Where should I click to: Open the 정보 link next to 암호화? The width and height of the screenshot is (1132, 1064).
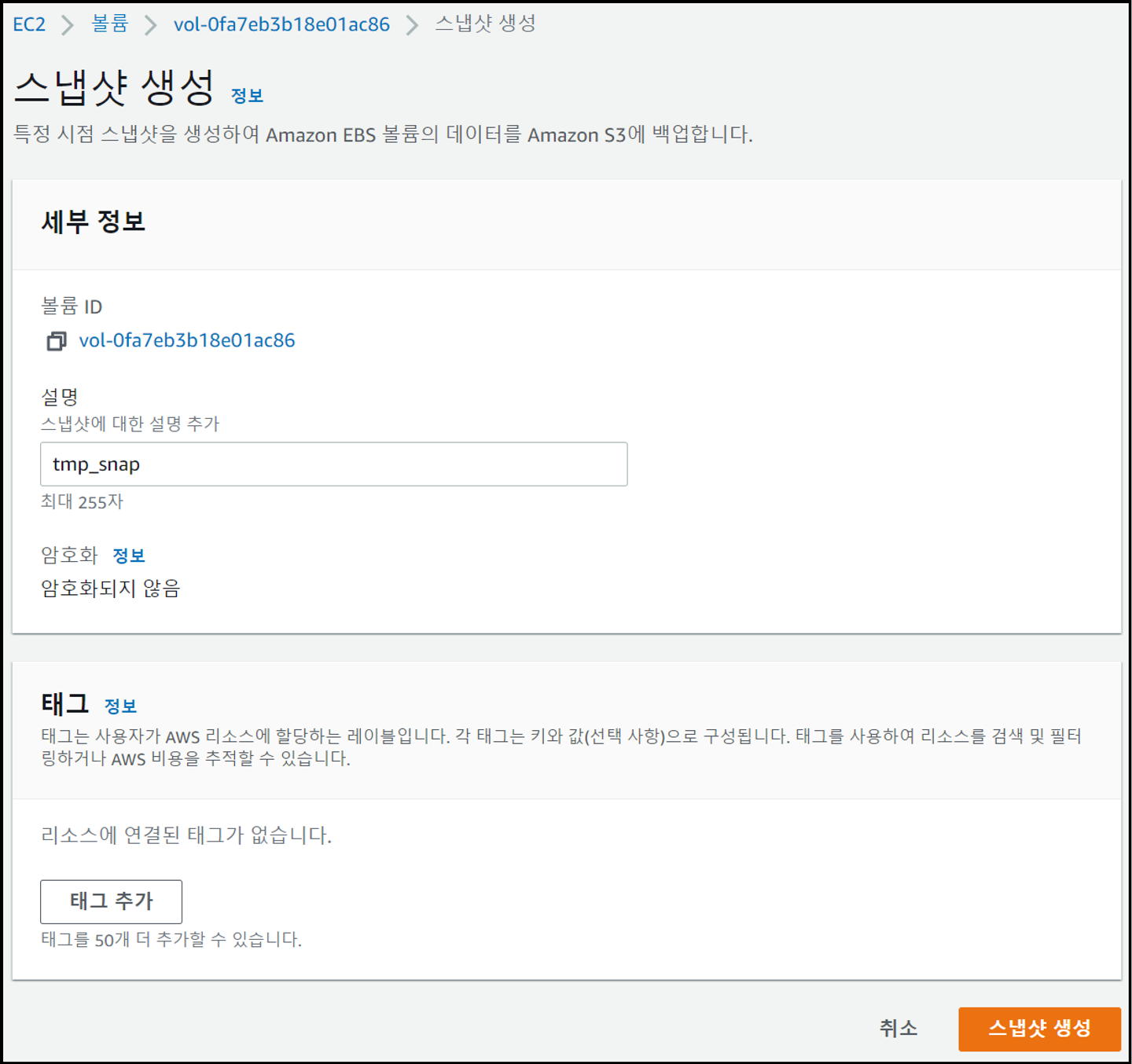(x=129, y=556)
